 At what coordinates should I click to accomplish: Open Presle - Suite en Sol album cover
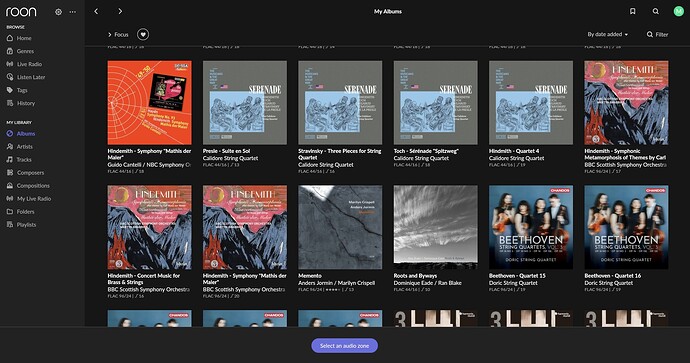click(x=245, y=103)
